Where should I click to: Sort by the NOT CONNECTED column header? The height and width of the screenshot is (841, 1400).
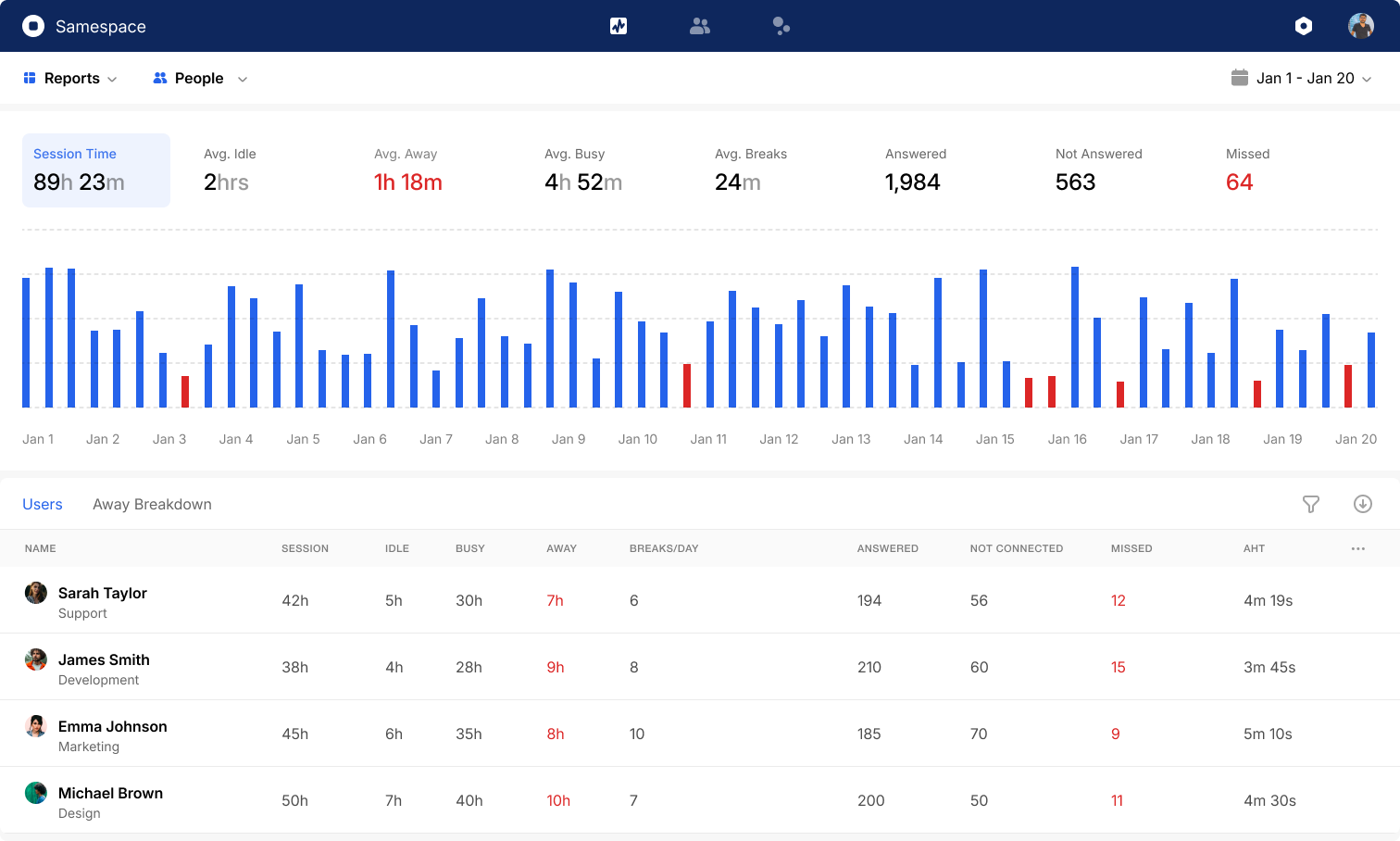coord(1017,548)
